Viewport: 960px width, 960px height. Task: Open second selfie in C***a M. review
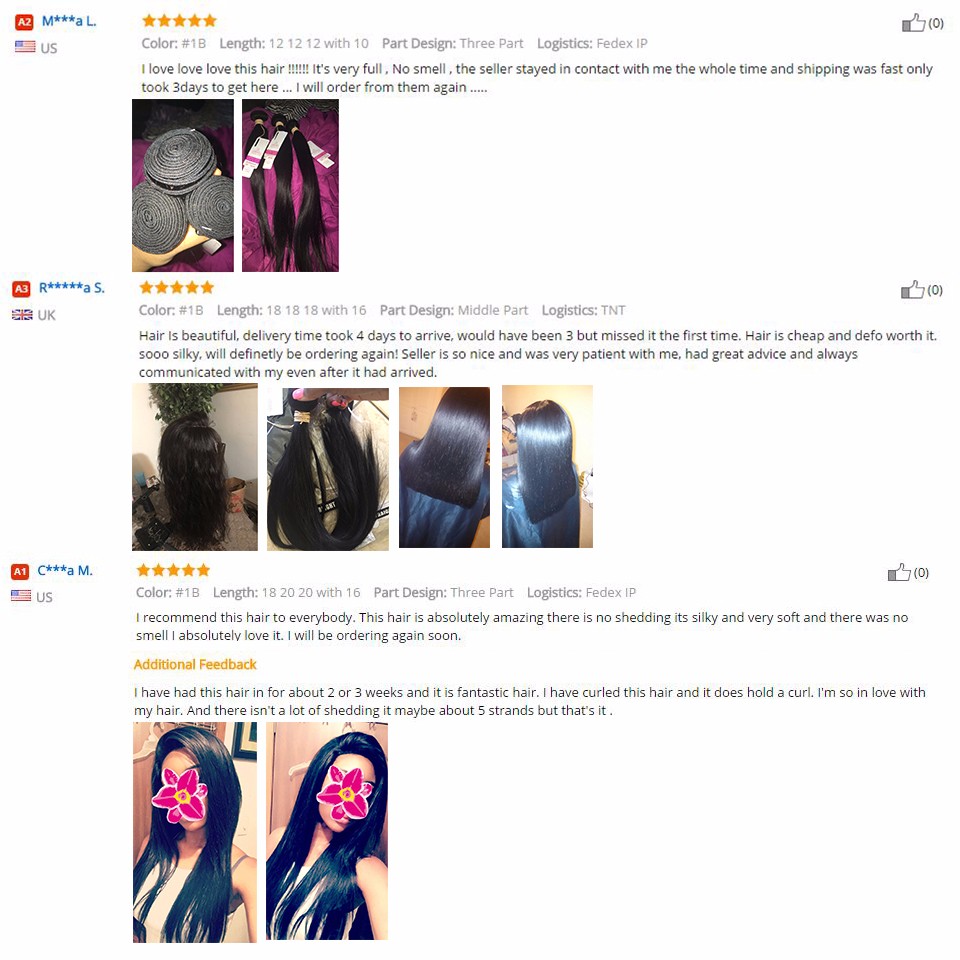pyautogui.click(x=327, y=831)
